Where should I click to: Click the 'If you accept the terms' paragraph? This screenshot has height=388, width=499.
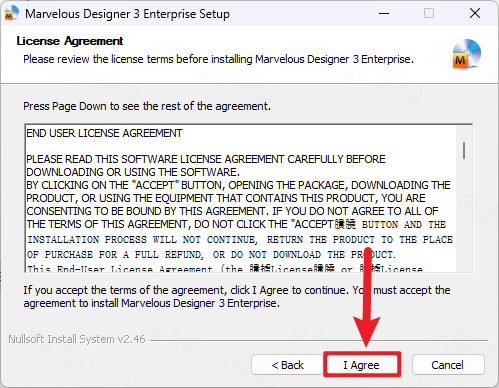pyautogui.click(x=237, y=297)
